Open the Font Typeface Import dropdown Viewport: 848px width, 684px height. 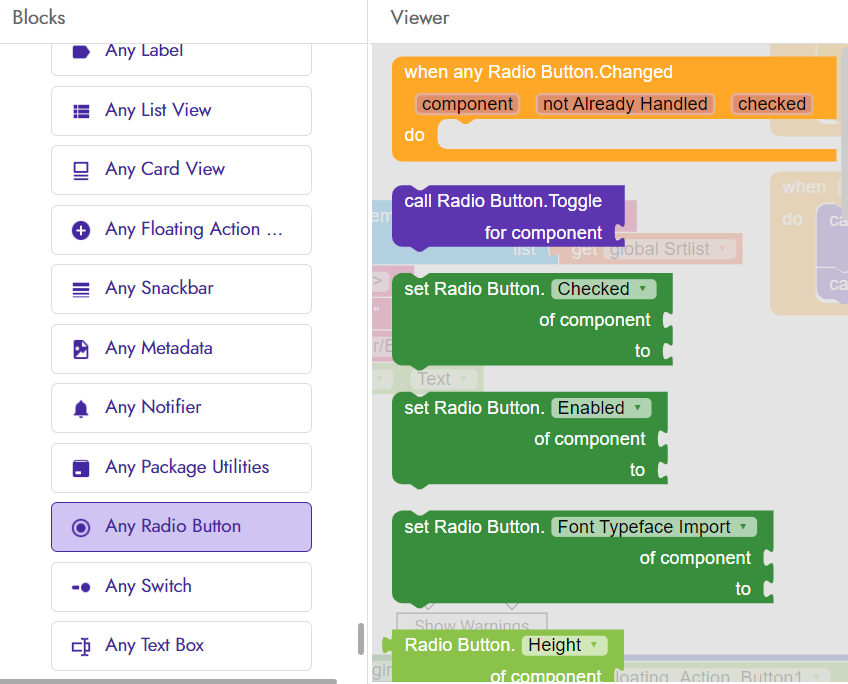(x=653, y=527)
